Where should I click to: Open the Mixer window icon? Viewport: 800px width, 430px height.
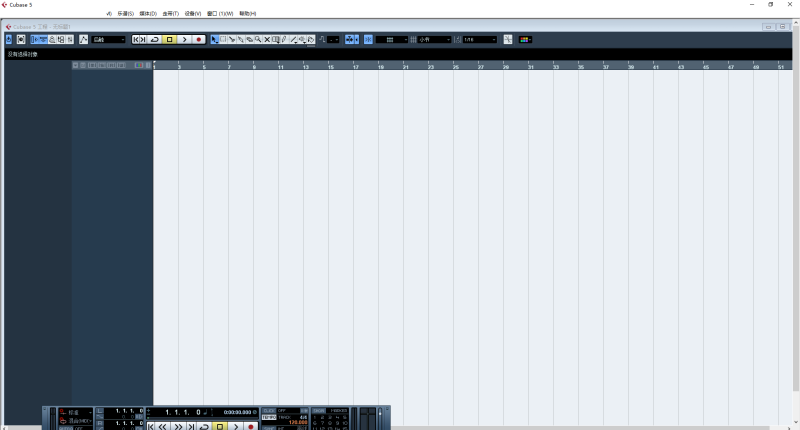click(x=70, y=39)
